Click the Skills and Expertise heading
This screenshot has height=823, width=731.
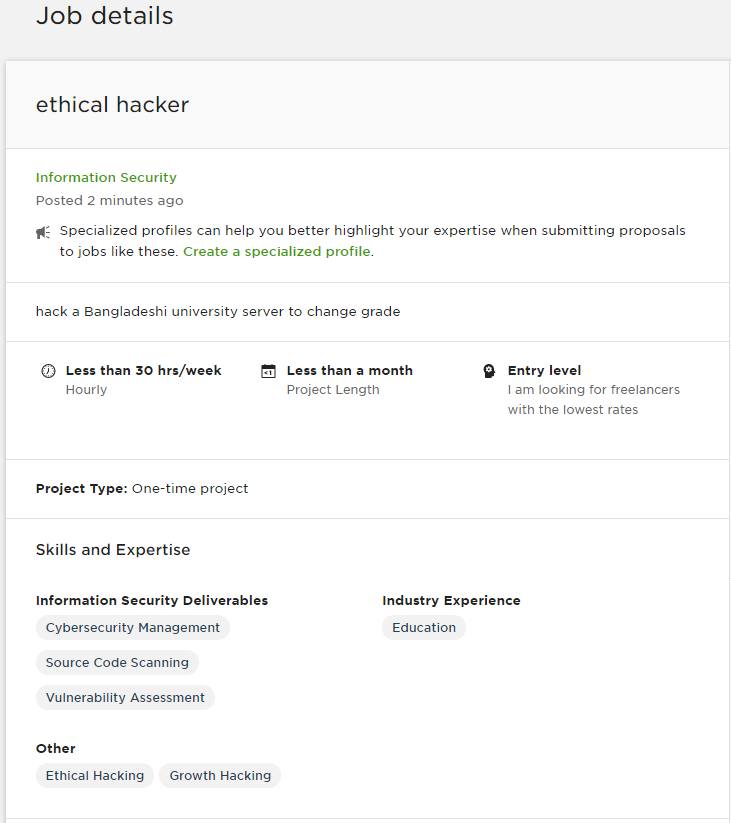112,549
